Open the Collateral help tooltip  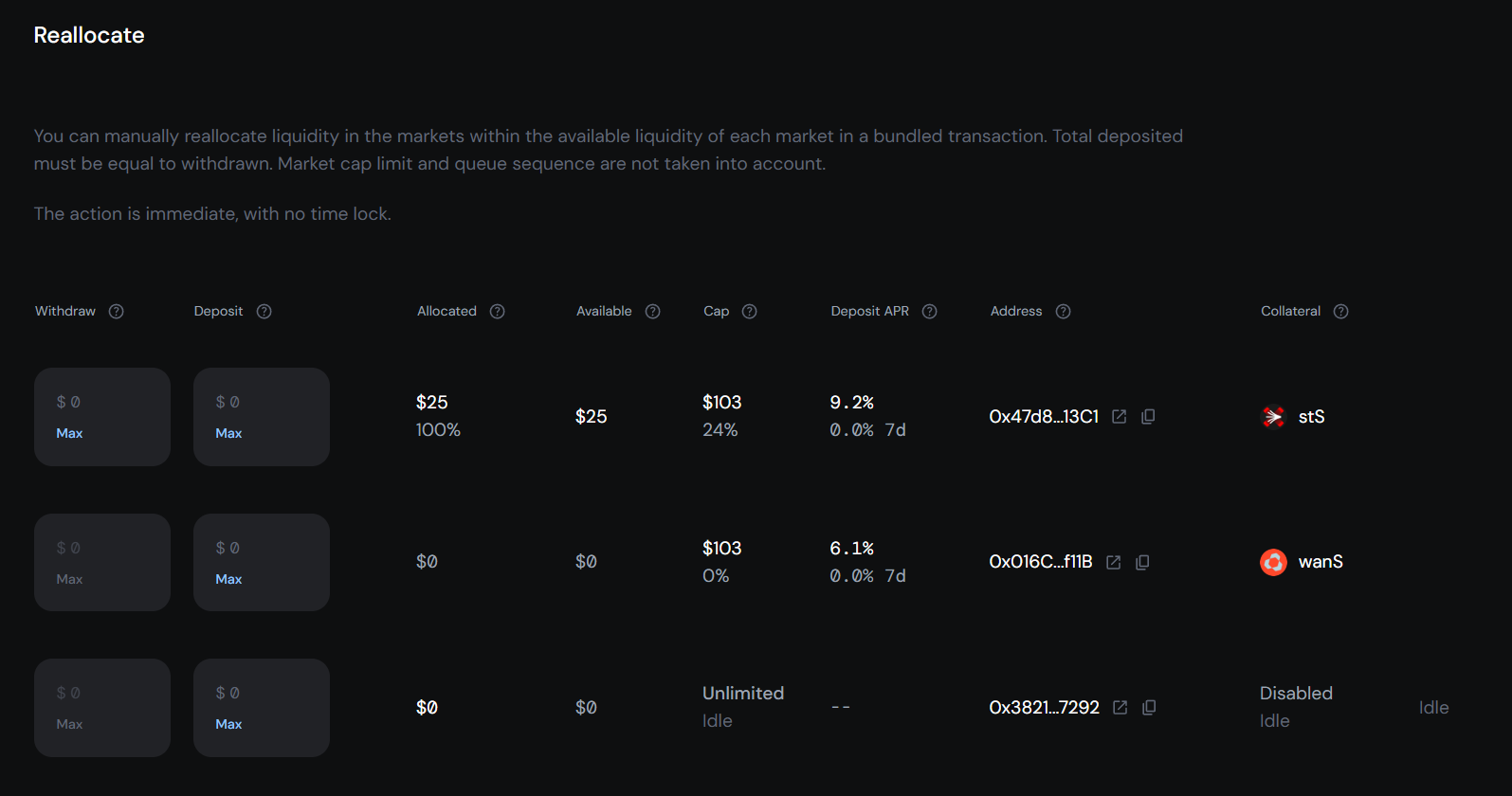click(x=1339, y=311)
